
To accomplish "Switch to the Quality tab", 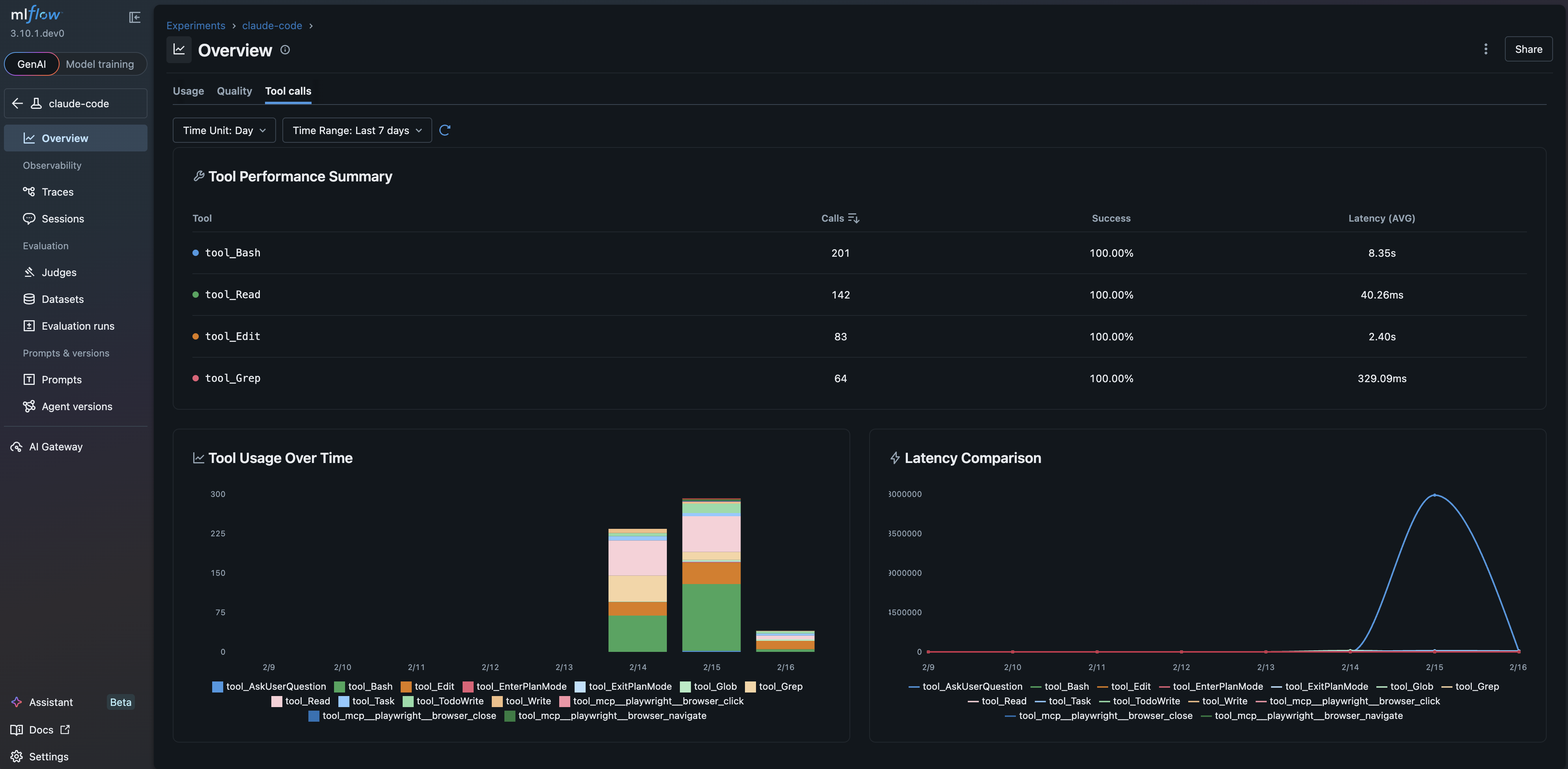I will point(234,91).
